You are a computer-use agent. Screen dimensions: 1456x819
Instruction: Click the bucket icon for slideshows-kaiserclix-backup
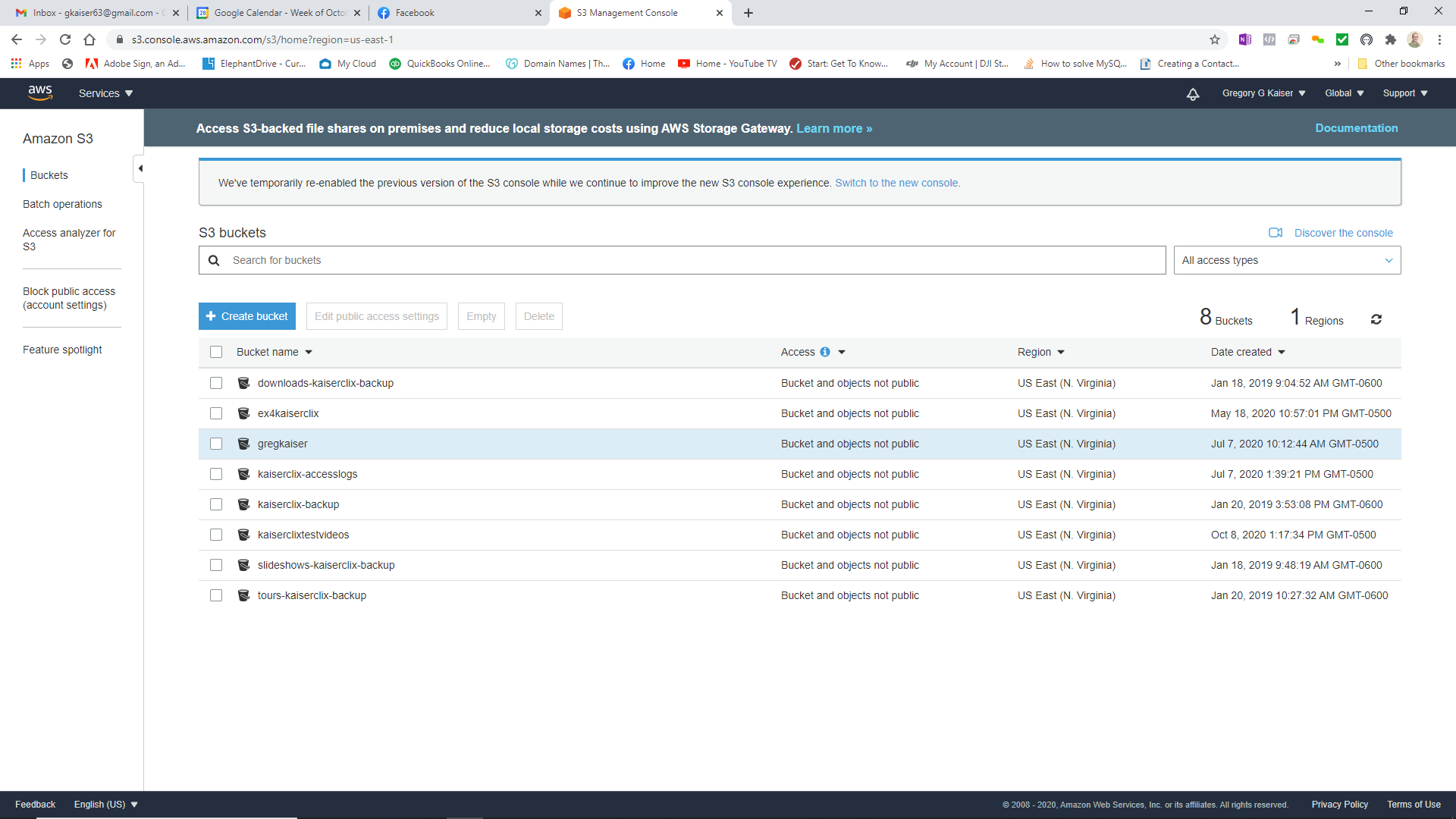click(243, 565)
